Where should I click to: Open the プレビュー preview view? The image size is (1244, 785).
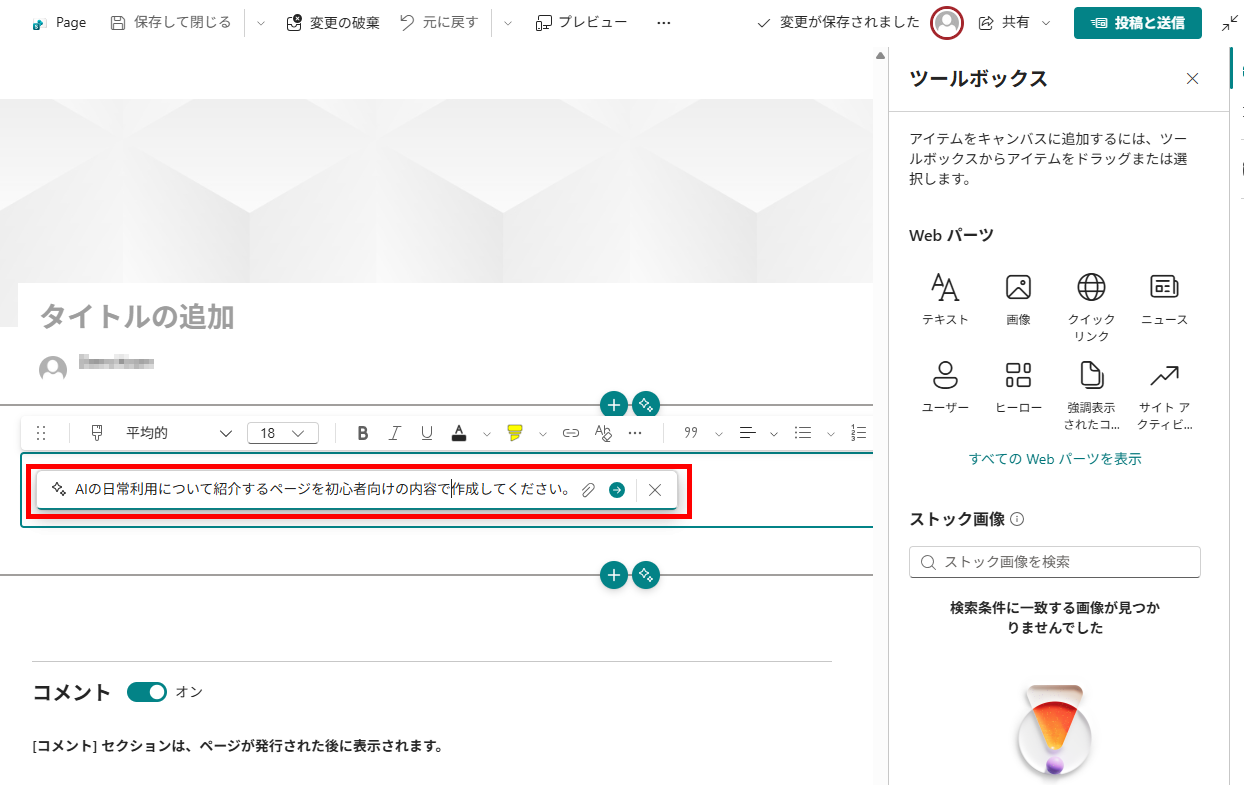click(581, 22)
